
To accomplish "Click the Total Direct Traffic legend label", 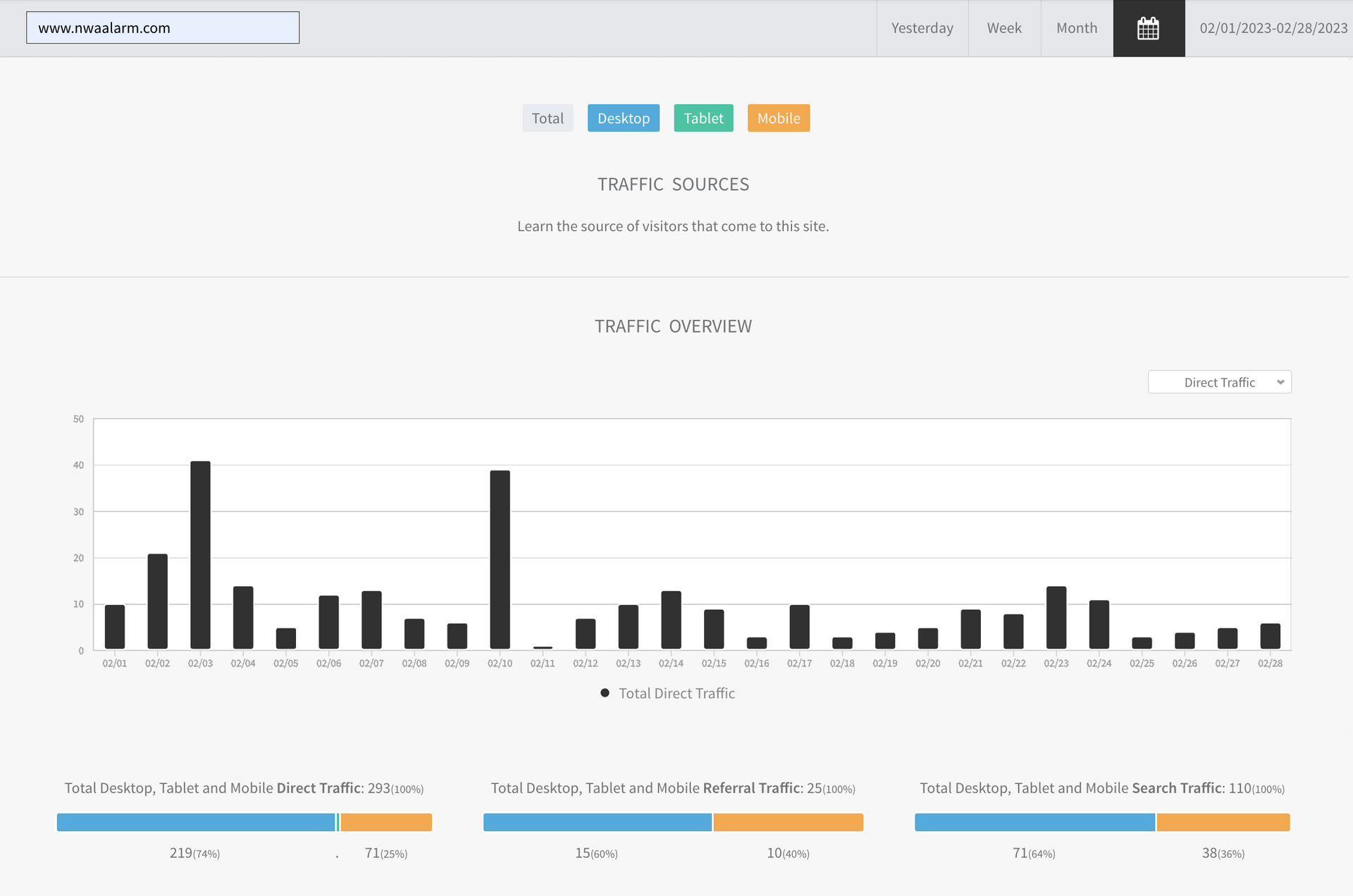I will tap(676, 693).
